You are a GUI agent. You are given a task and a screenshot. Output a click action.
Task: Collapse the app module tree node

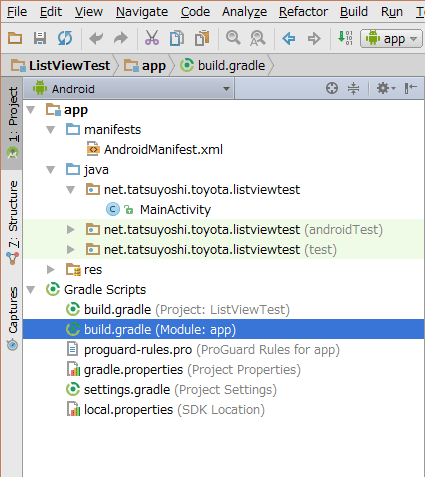[x=31, y=110]
